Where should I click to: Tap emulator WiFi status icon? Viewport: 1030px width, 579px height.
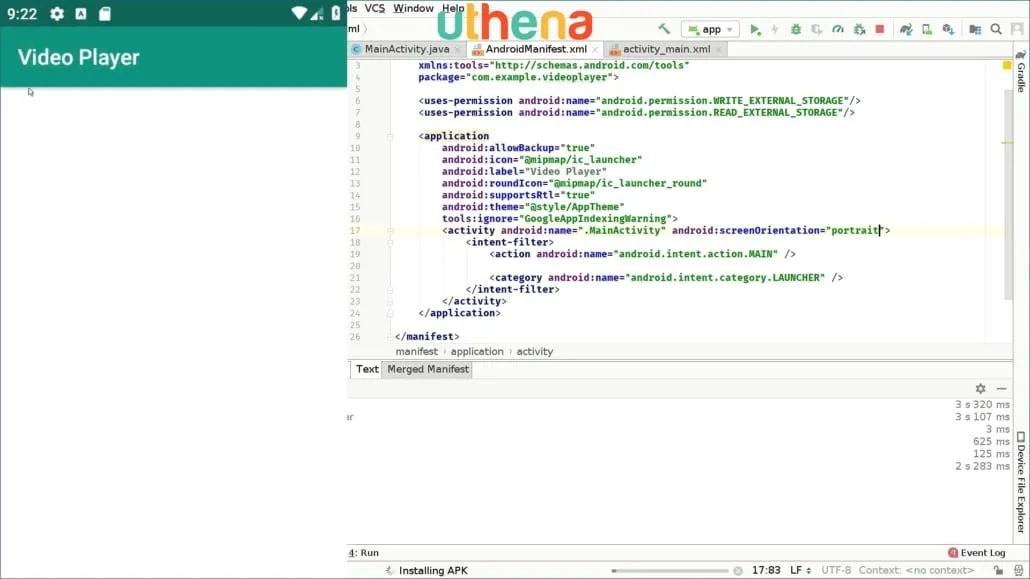(x=299, y=14)
